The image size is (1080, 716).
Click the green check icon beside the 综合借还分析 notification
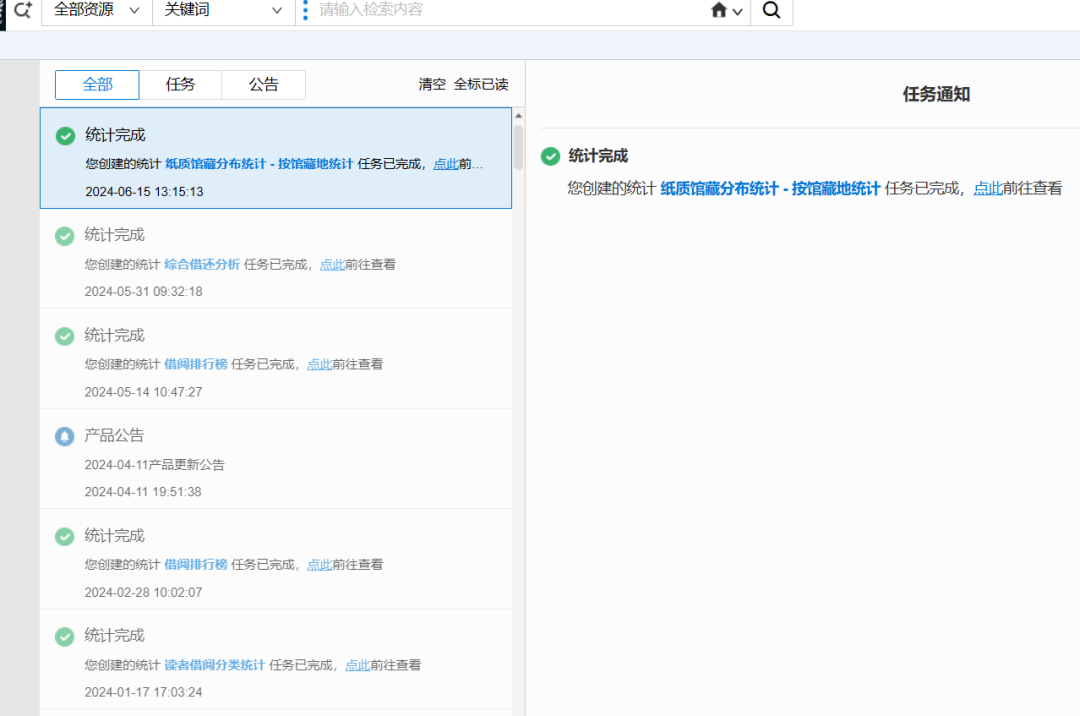coord(64,235)
